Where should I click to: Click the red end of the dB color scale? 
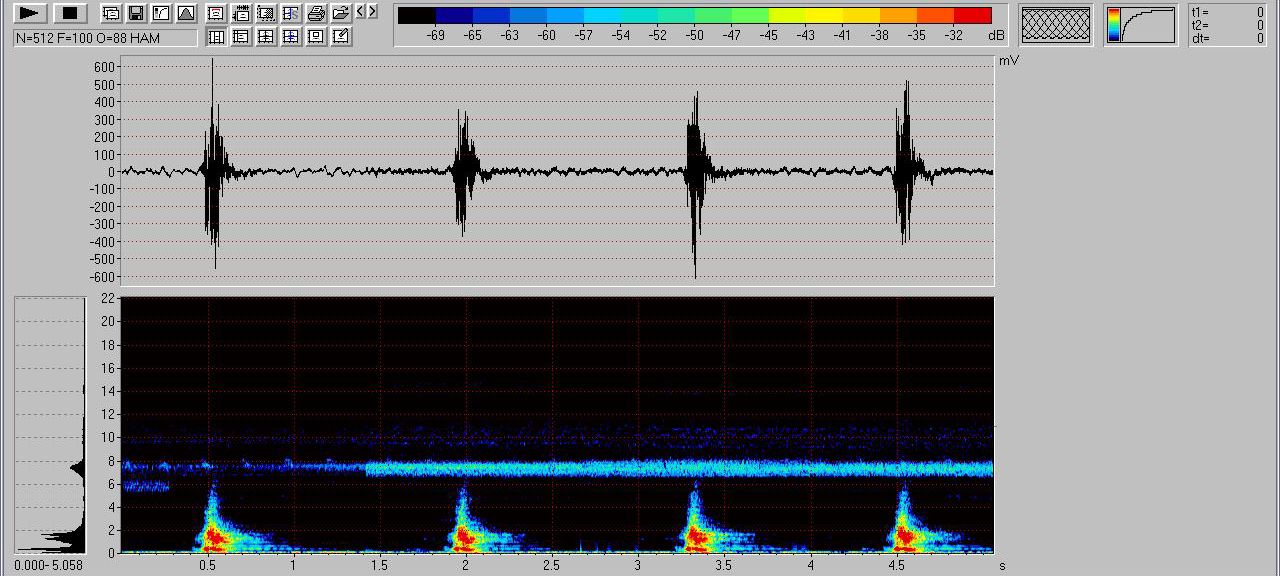click(972, 15)
